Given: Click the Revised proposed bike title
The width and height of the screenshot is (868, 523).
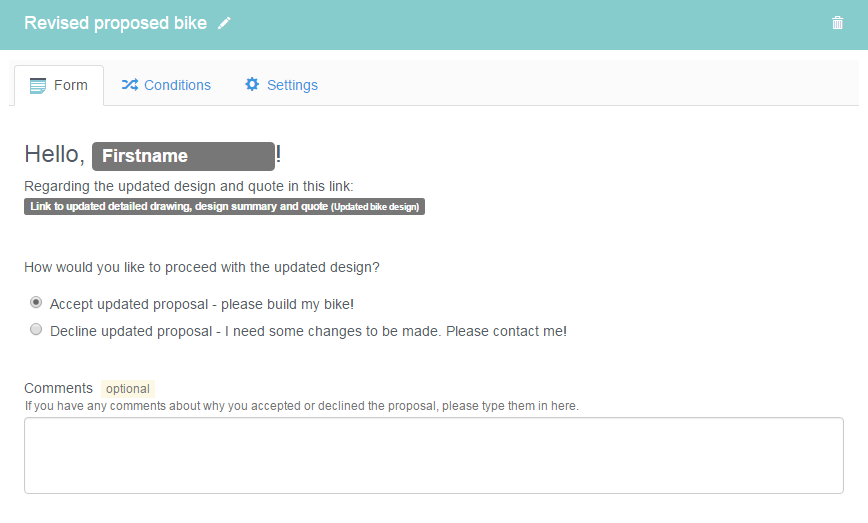Looking at the screenshot, I should [x=115, y=23].
